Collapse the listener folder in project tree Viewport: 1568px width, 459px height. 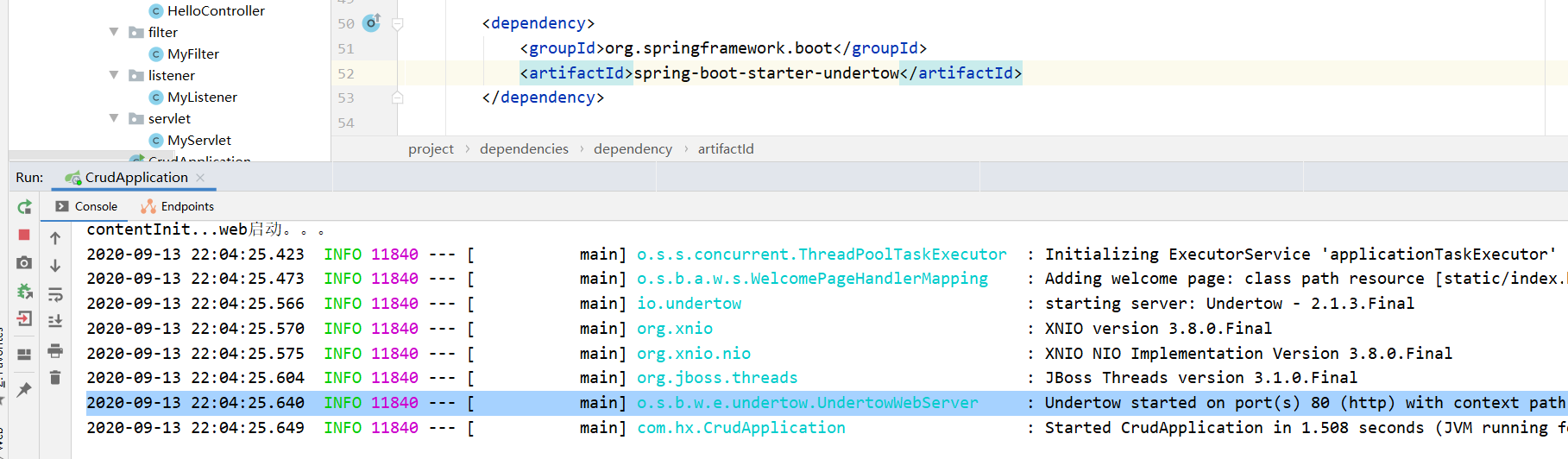click(x=114, y=75)
